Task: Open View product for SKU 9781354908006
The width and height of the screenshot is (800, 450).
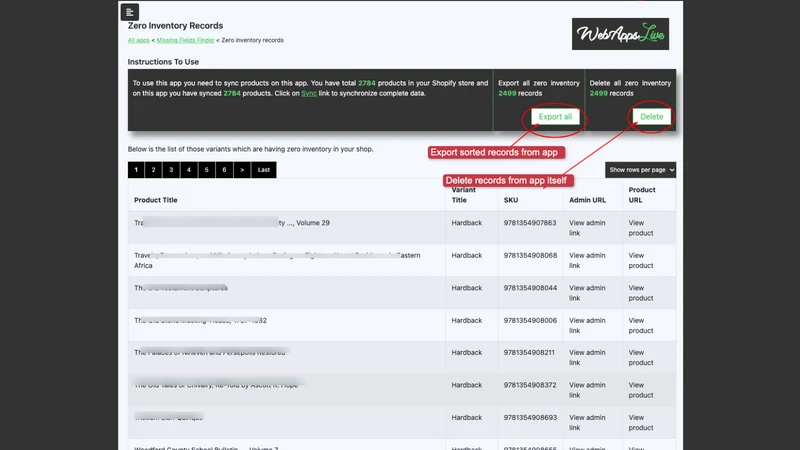Action: coord(641,326)
